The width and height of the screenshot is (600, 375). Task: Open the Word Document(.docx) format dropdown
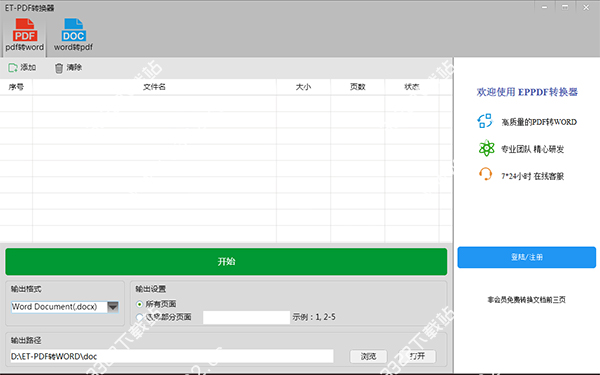tap(113, 307)
